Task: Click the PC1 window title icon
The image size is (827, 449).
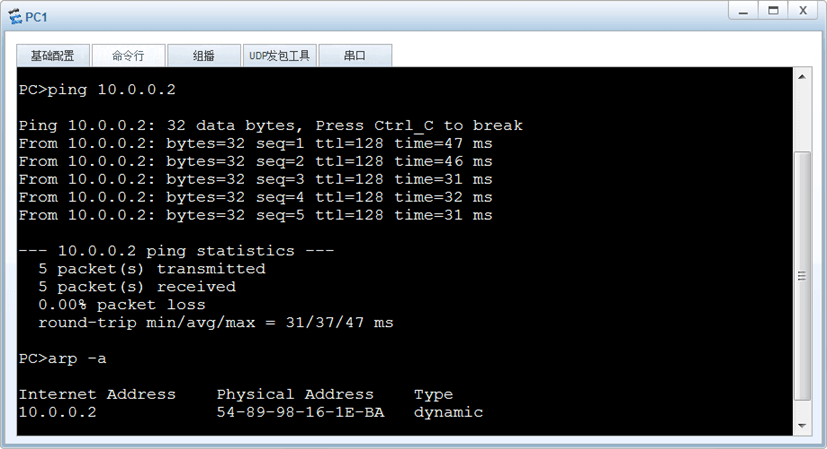Action: click(16, 17)
